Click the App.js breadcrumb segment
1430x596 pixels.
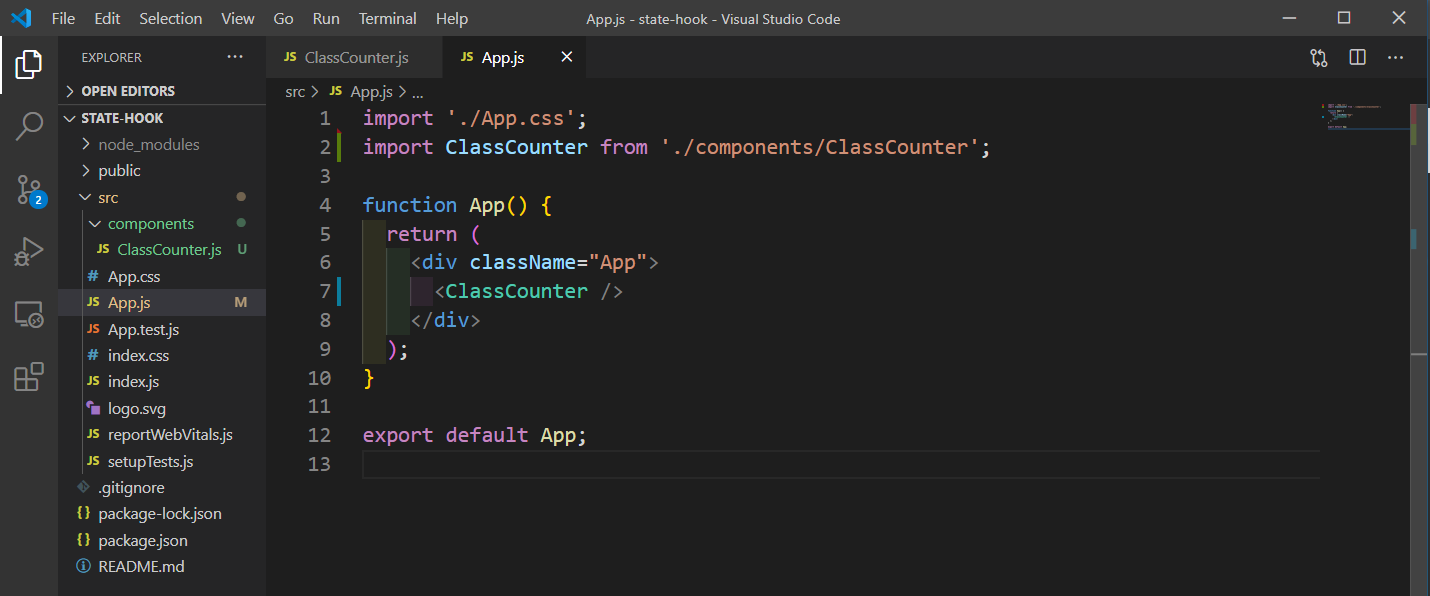point(371,91)
